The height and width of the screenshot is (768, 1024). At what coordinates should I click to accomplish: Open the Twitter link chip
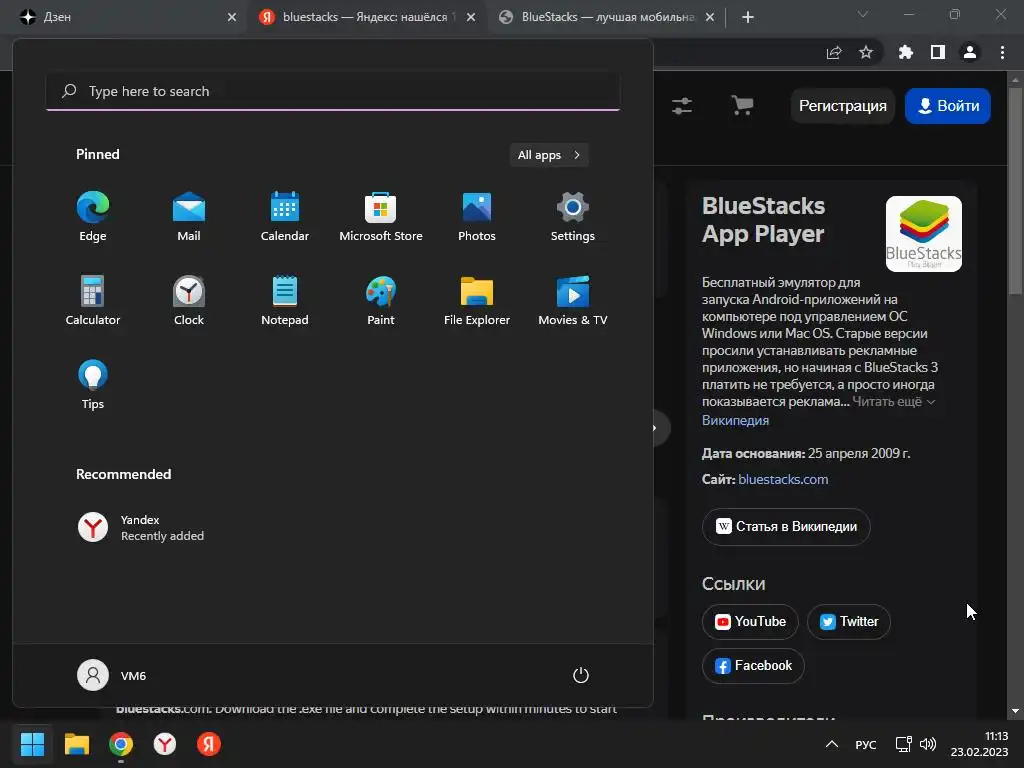849,622
